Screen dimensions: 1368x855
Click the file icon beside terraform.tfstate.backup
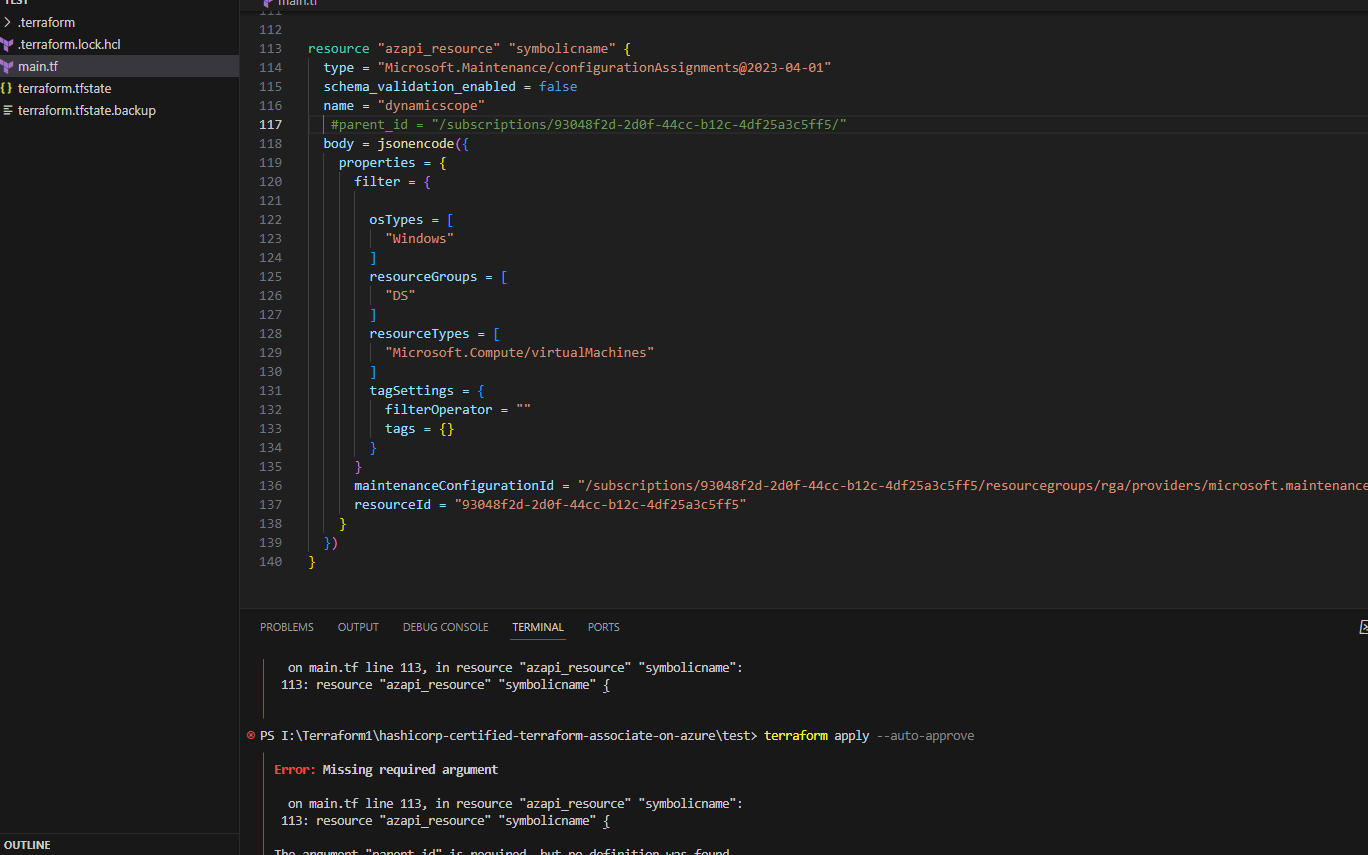[8, 110]
